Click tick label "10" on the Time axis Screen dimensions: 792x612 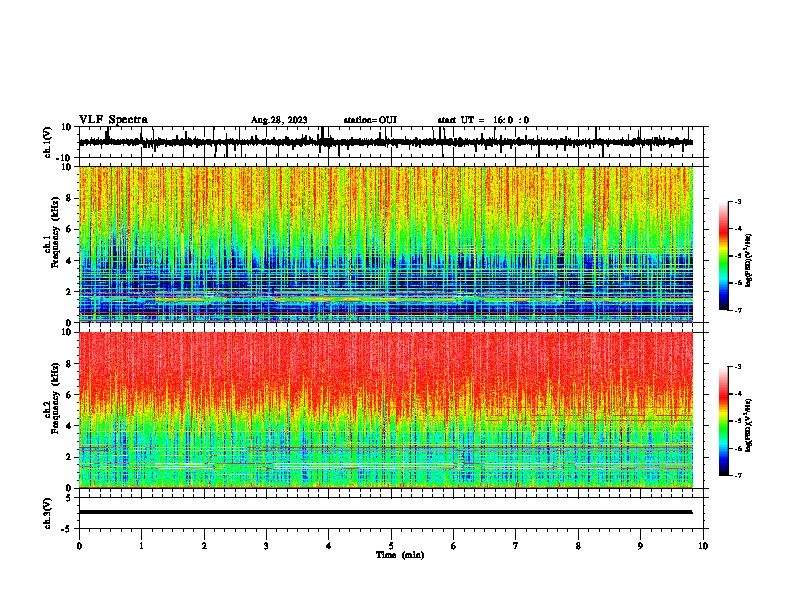click(703, 546)
